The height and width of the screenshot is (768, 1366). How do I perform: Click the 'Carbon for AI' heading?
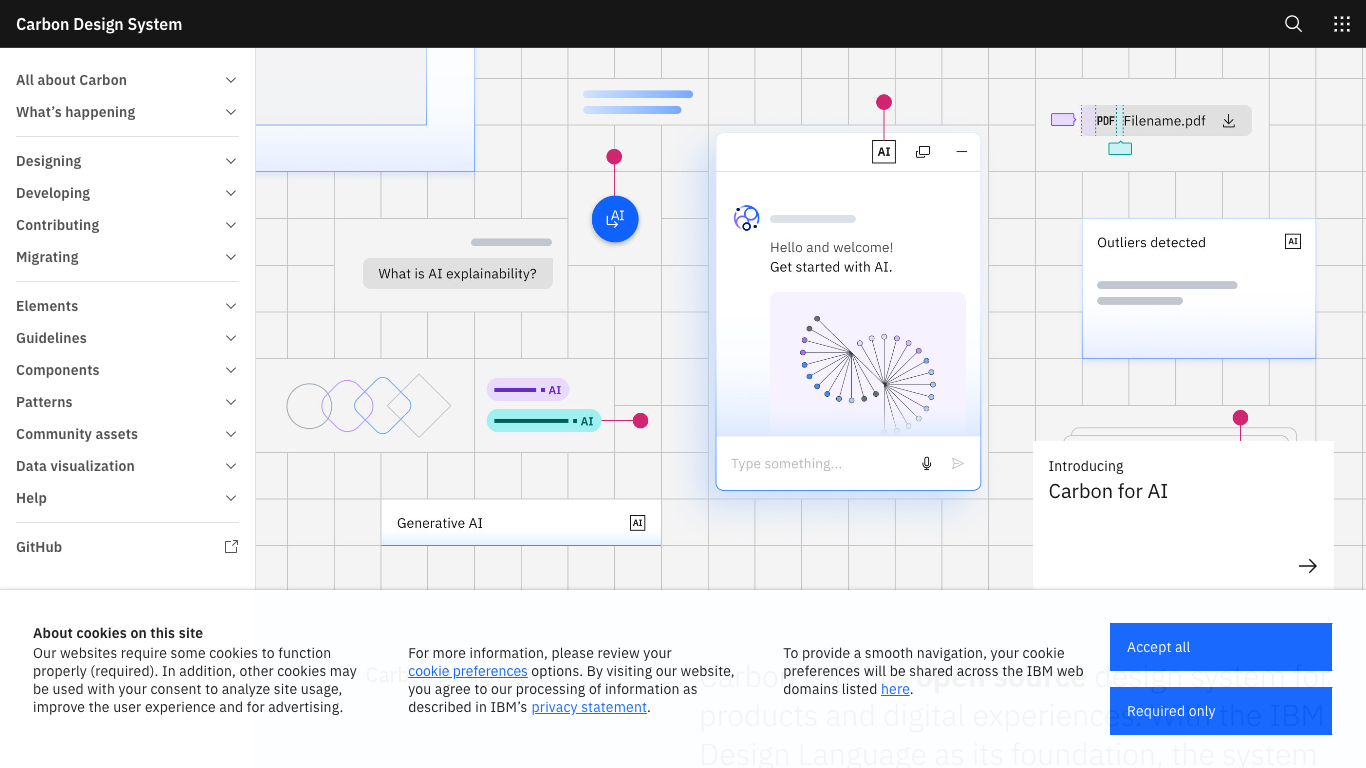click(x=1108, y=491)
